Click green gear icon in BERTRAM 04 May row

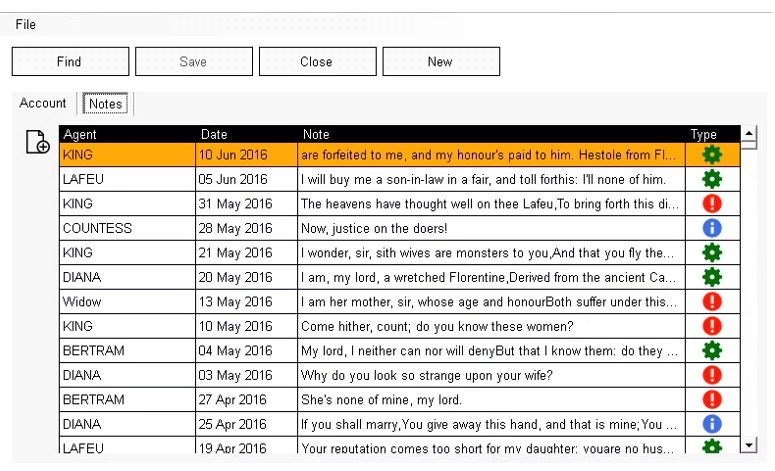tap(712, 350)
